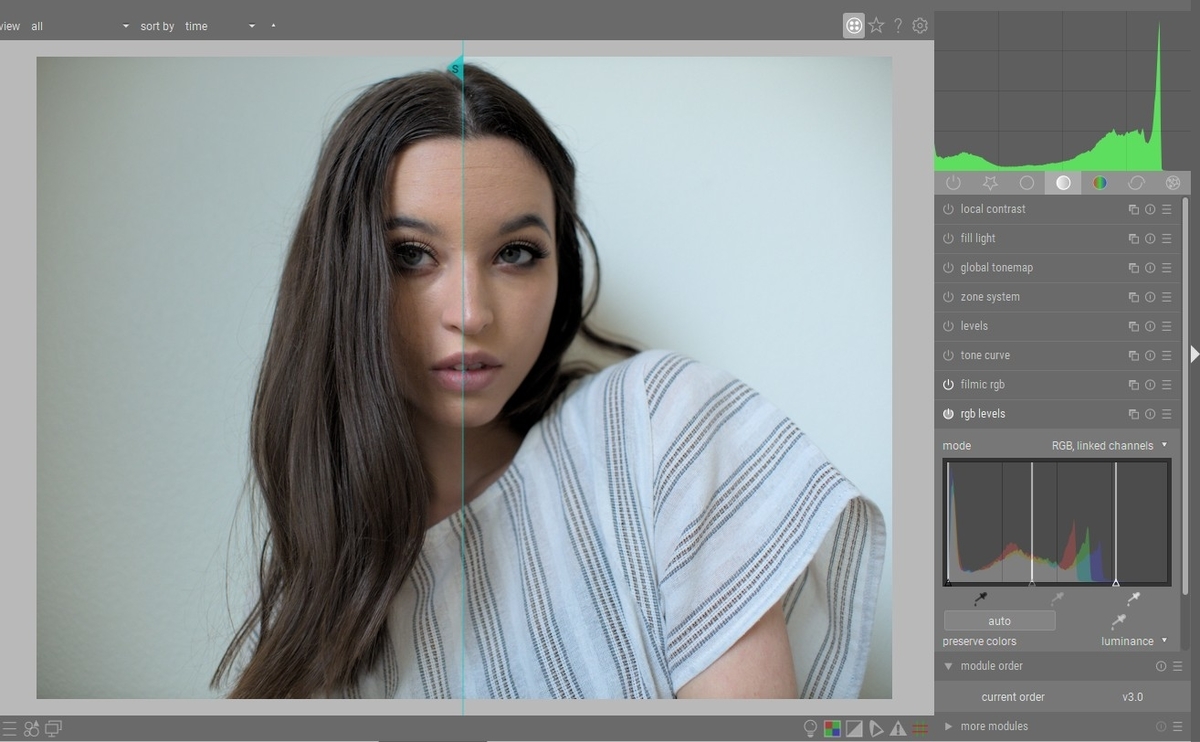This screenshot has height=742, width=1200.
Task: Open the favorites modules tab (star icon)
Action: [990, 183]
